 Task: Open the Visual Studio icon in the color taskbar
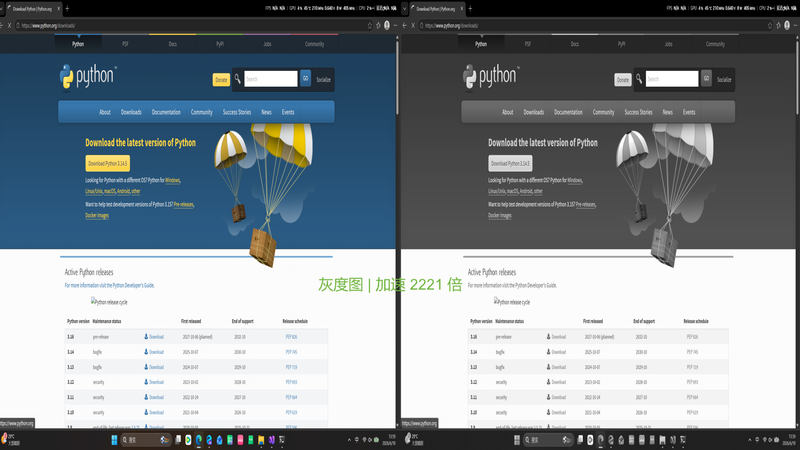tap(271, 440)
